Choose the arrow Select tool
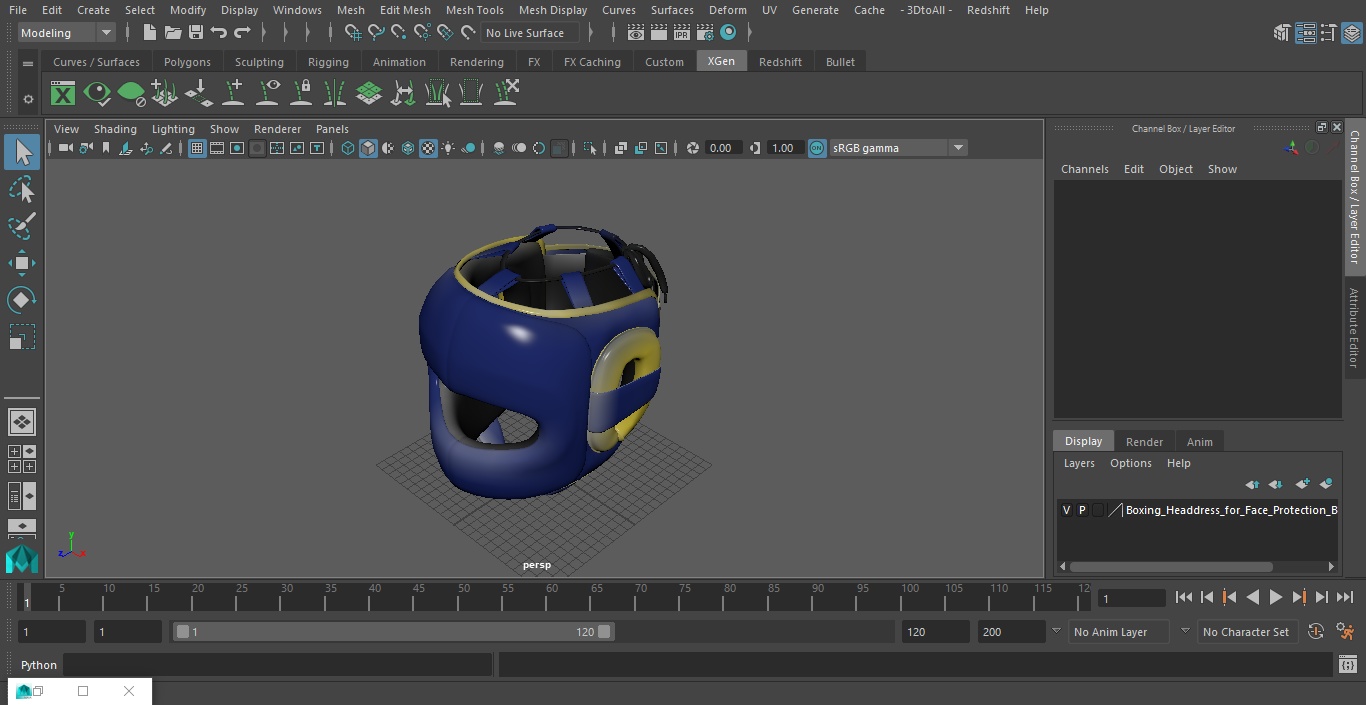The image size is (1366, 705). (x=22, y=152)
